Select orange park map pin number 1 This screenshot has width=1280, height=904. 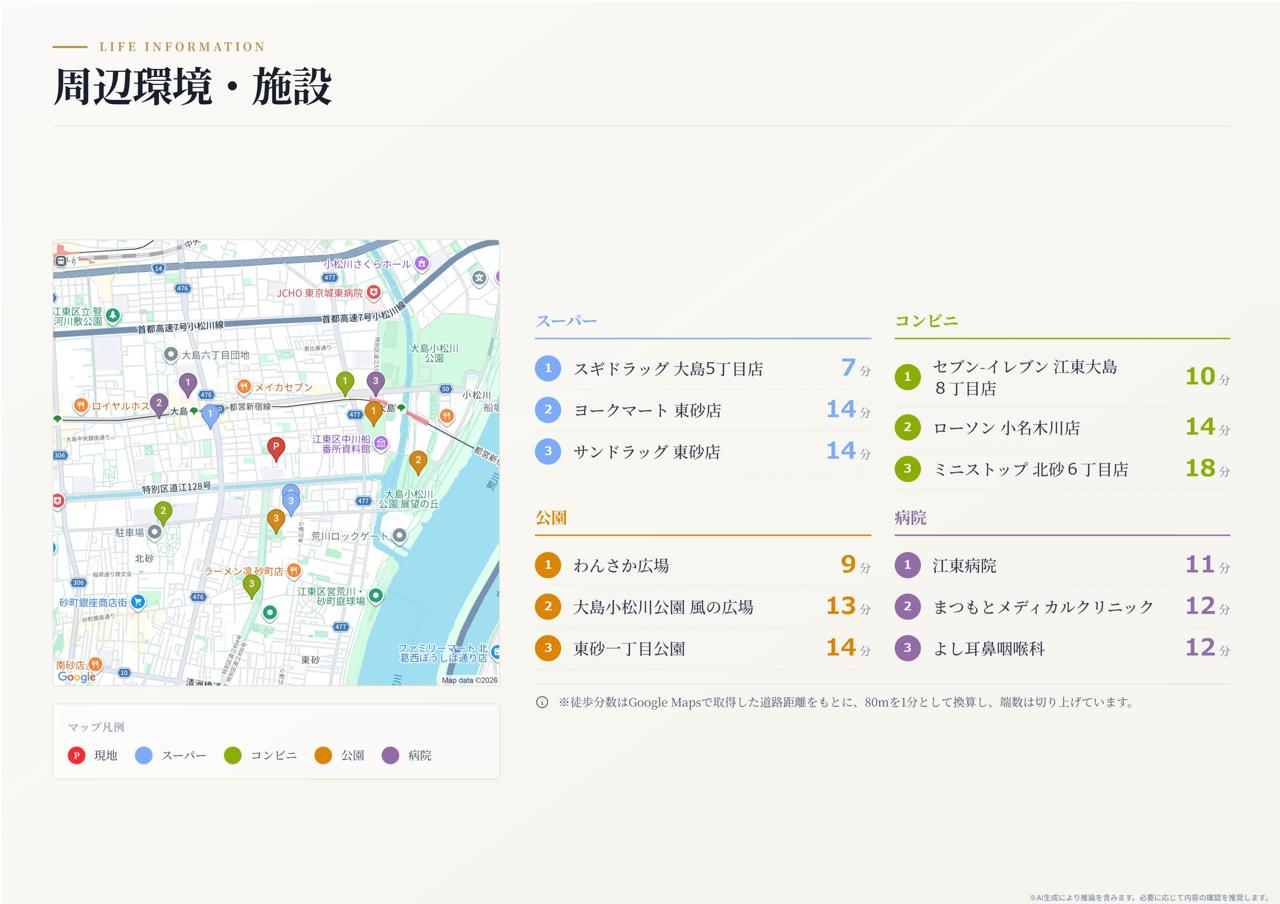[373, 412]
